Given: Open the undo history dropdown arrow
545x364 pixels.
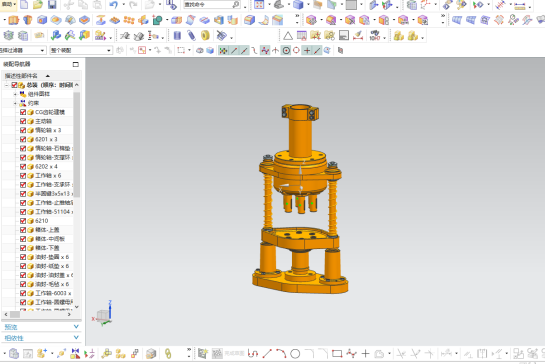Looking at the screenshot, I should coord(123,5).
